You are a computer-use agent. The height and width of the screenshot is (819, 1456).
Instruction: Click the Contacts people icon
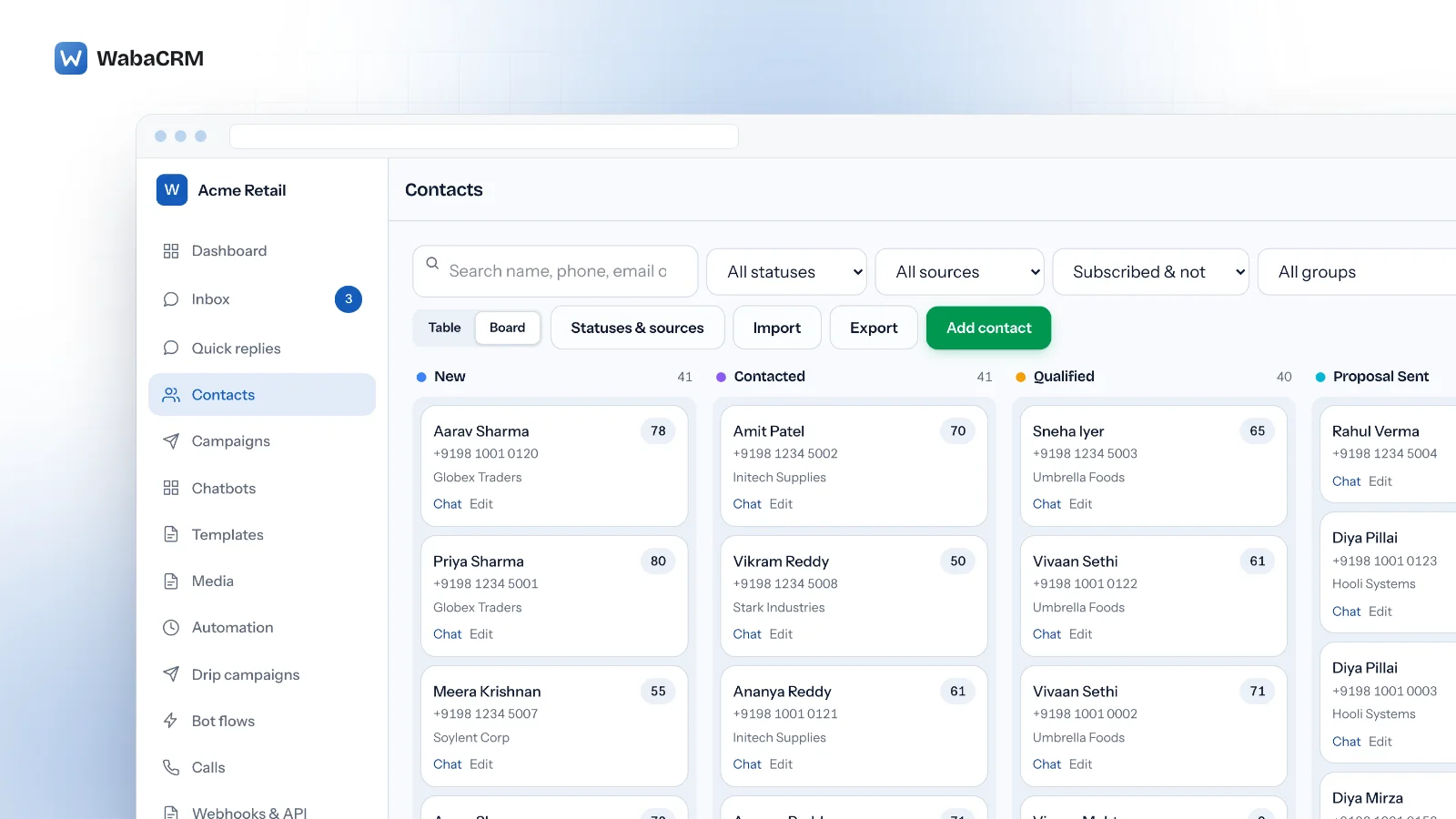171,395
